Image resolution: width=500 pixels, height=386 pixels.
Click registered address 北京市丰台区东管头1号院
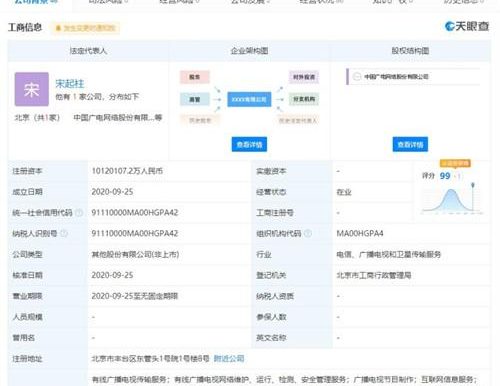pyautogui.click(x=150, y=359)
